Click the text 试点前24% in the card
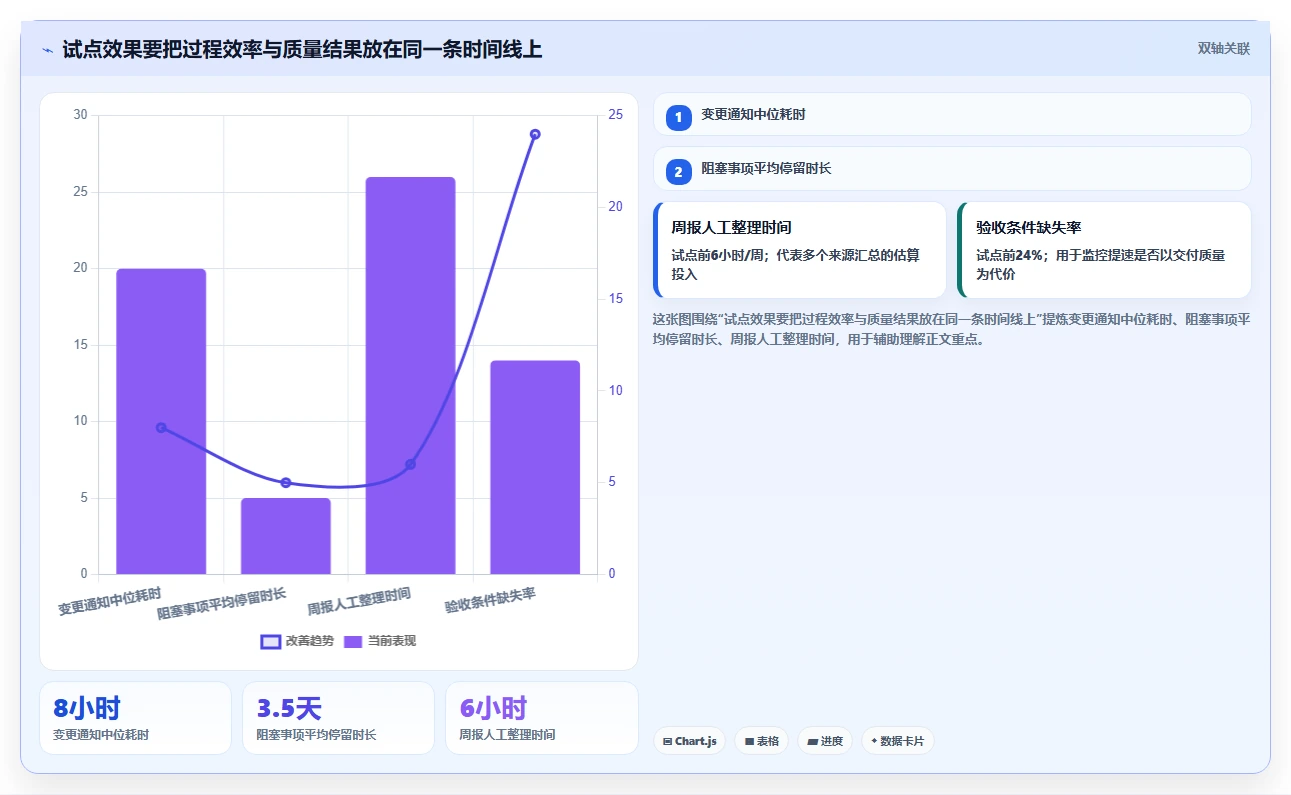Viewport: 1291px width, 795px height. point(1012,255)
